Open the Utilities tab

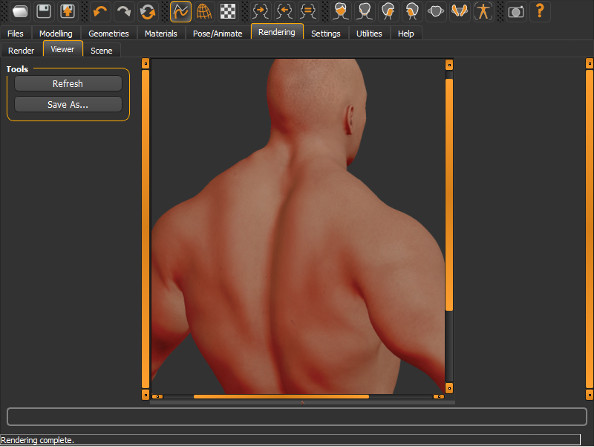click(x=369, y=33)
